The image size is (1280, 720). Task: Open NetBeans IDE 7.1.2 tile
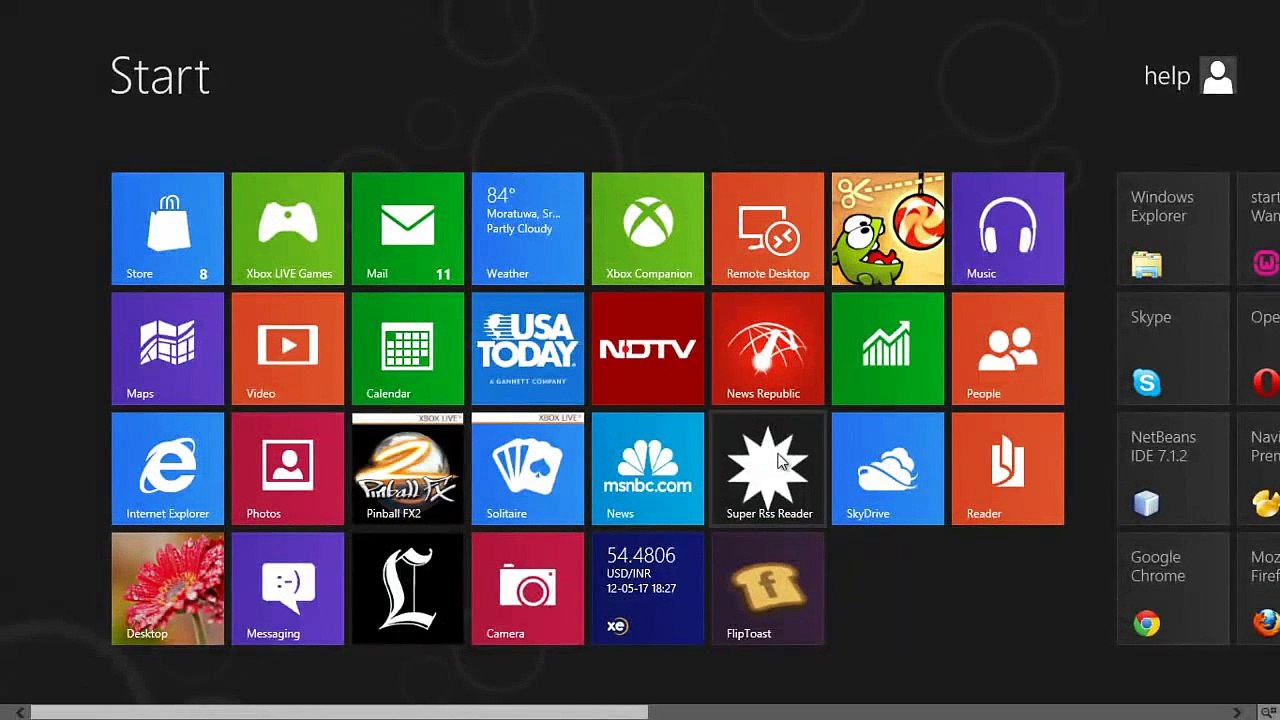point(1173,469)
